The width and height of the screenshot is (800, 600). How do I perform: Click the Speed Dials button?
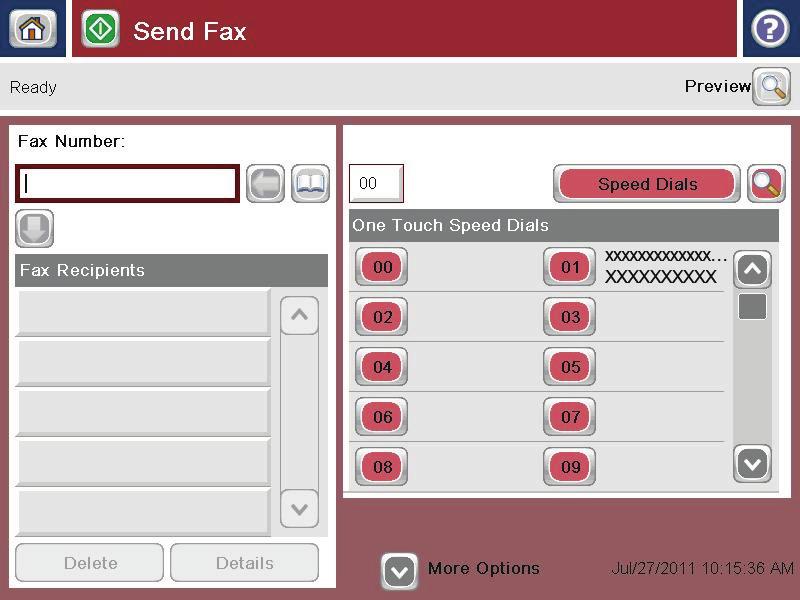(647, 184)
